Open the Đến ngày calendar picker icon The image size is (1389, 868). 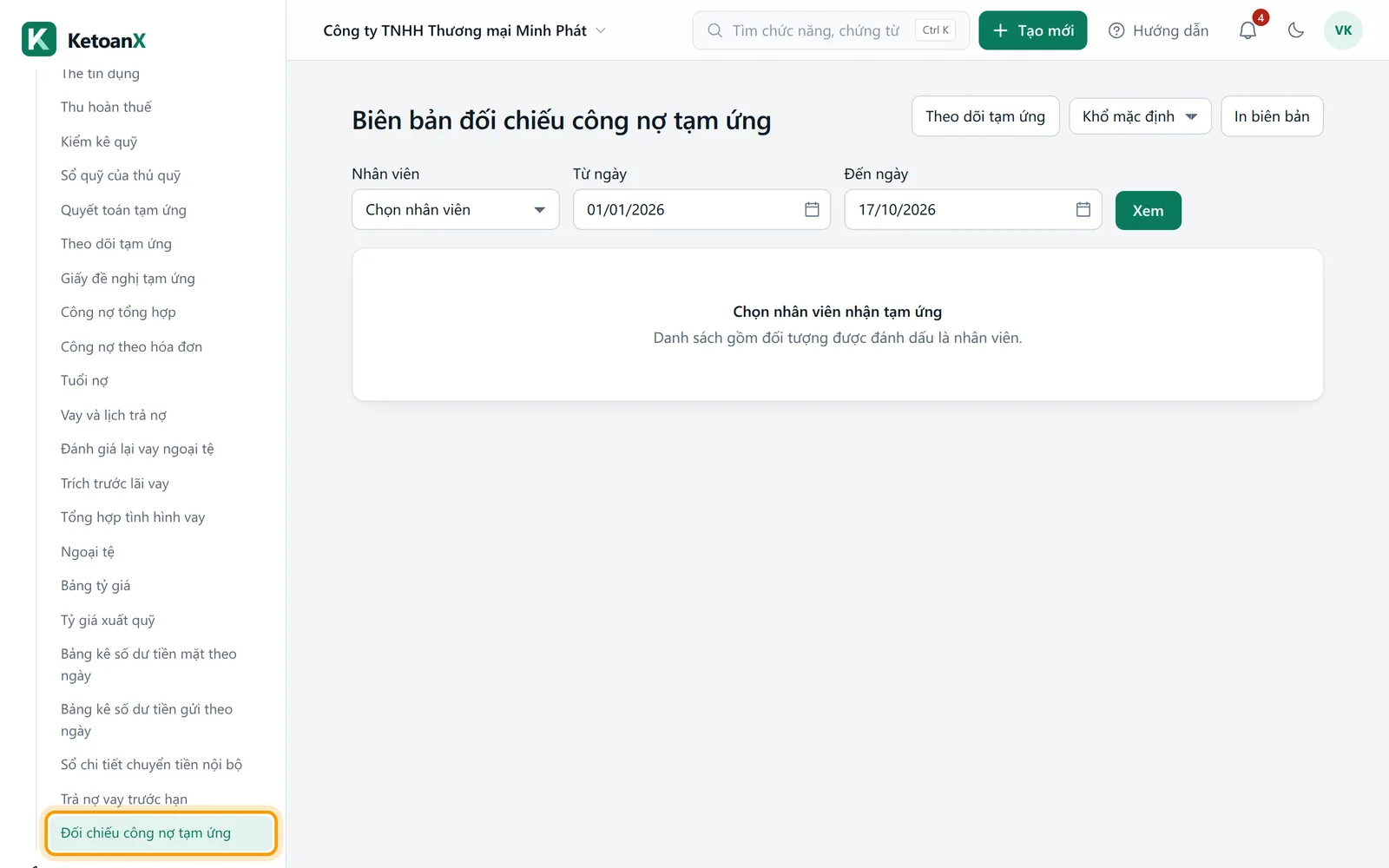1083,209
